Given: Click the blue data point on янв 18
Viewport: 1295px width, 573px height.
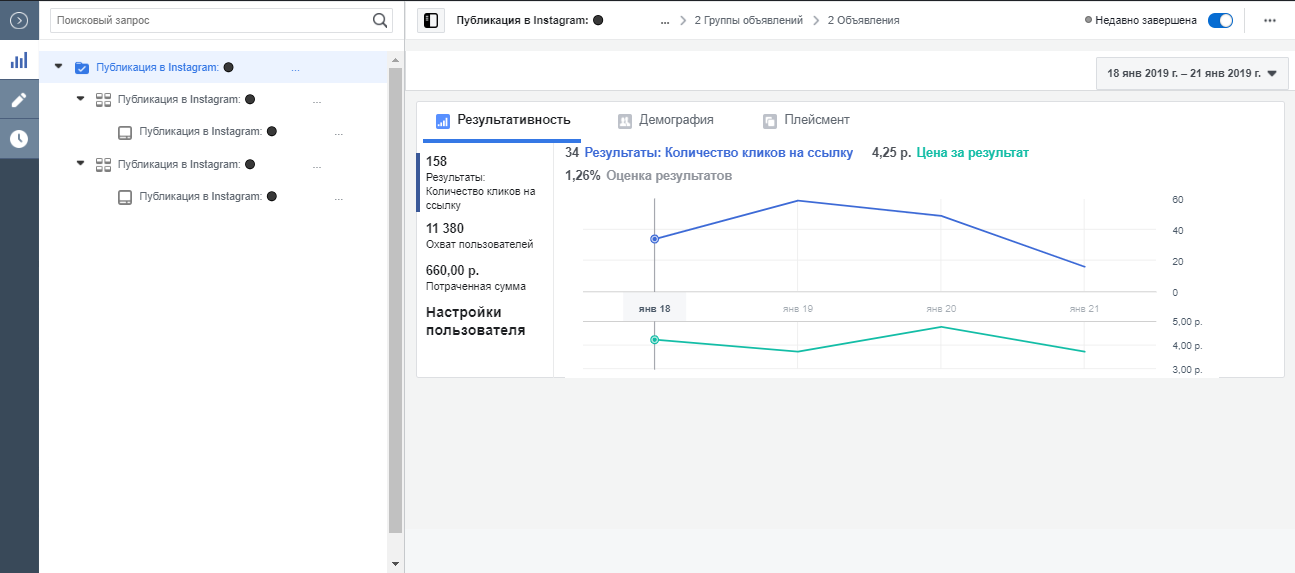Looking at the screenshot, I should pos(655,239).
